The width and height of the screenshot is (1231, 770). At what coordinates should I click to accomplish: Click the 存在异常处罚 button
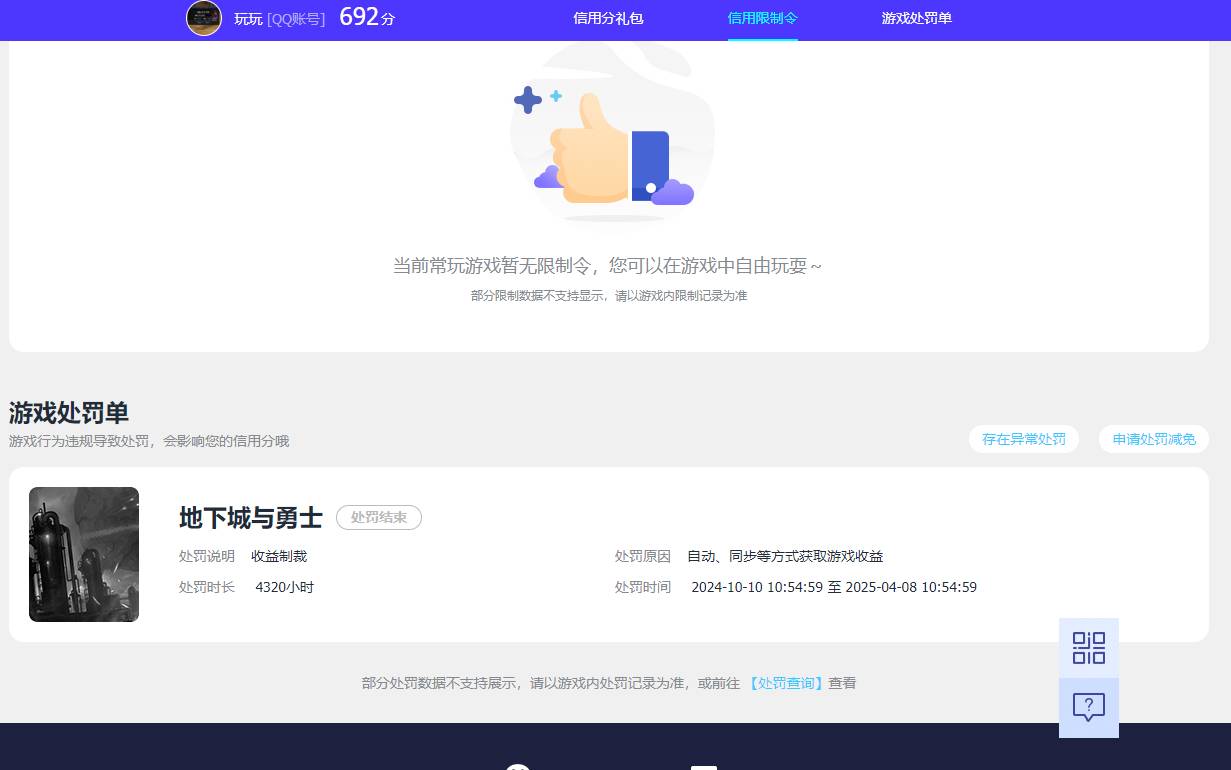(x=1023, y=439)
